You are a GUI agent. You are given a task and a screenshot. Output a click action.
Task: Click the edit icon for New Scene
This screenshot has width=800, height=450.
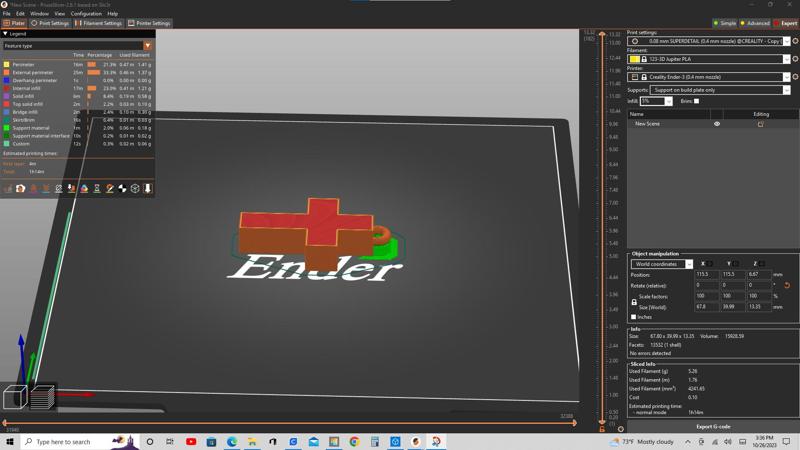click(x=761, y=124)
